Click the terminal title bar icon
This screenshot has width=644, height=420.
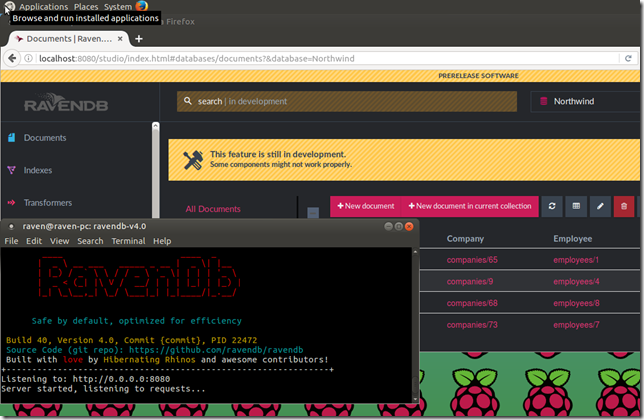(x=12, y=226)
